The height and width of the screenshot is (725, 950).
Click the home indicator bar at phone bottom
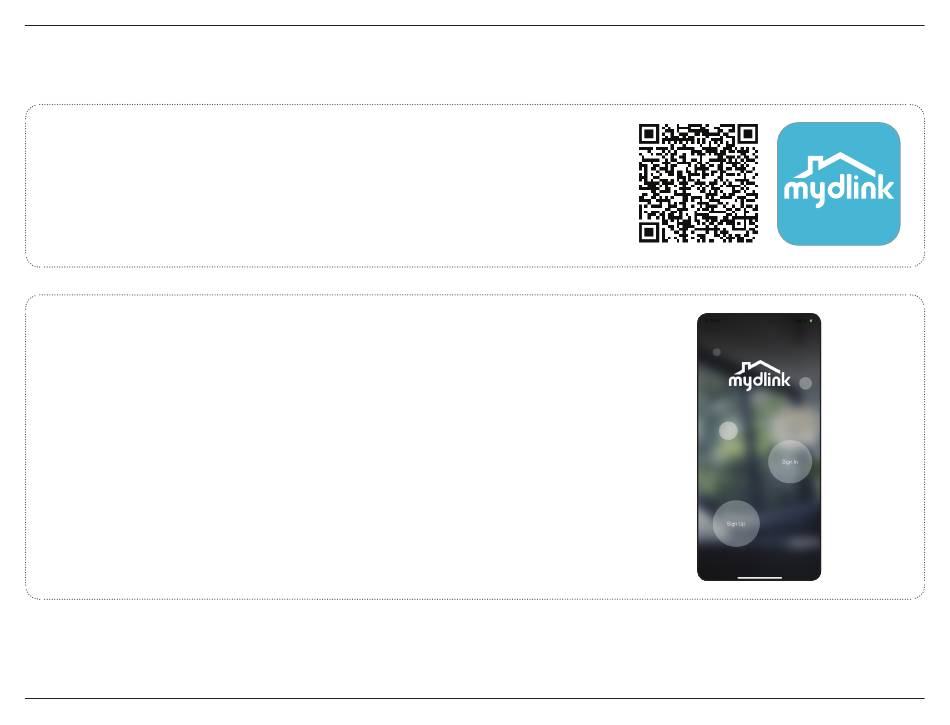click(759, 578)
